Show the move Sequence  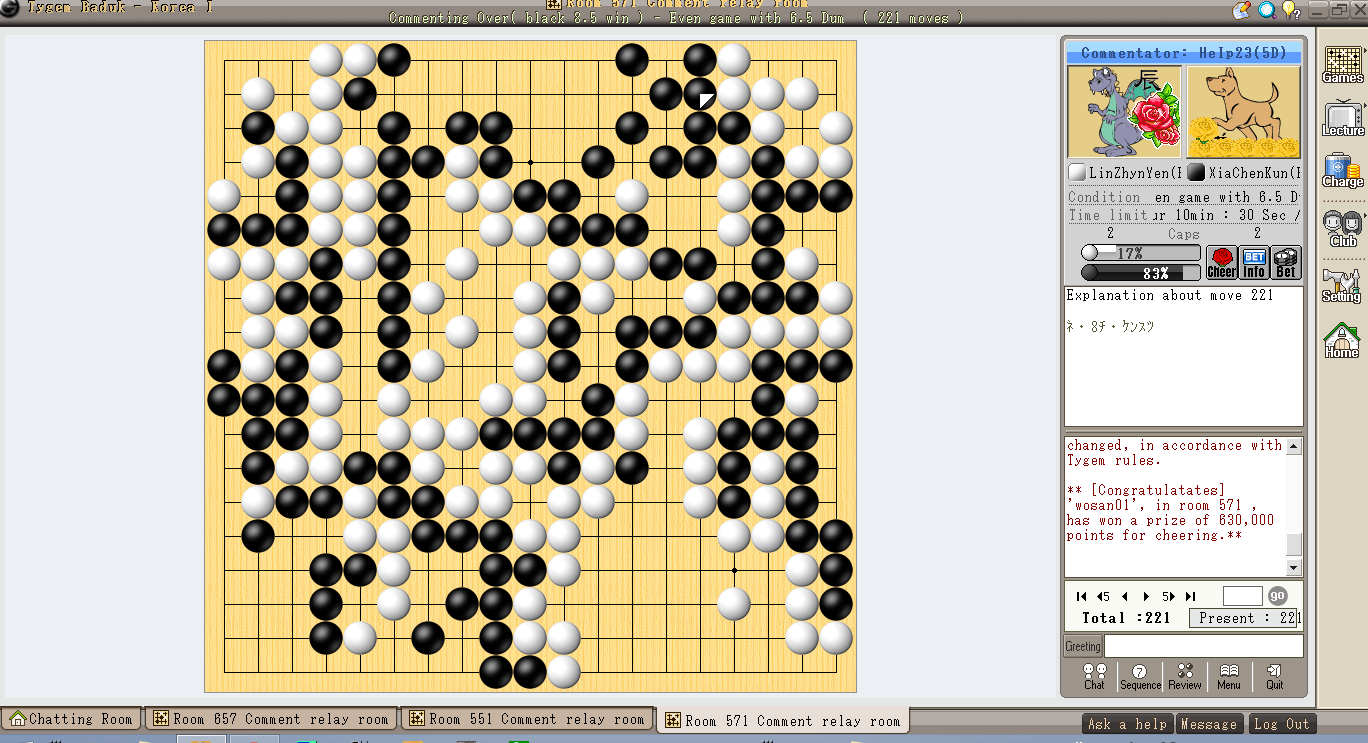1140,677
